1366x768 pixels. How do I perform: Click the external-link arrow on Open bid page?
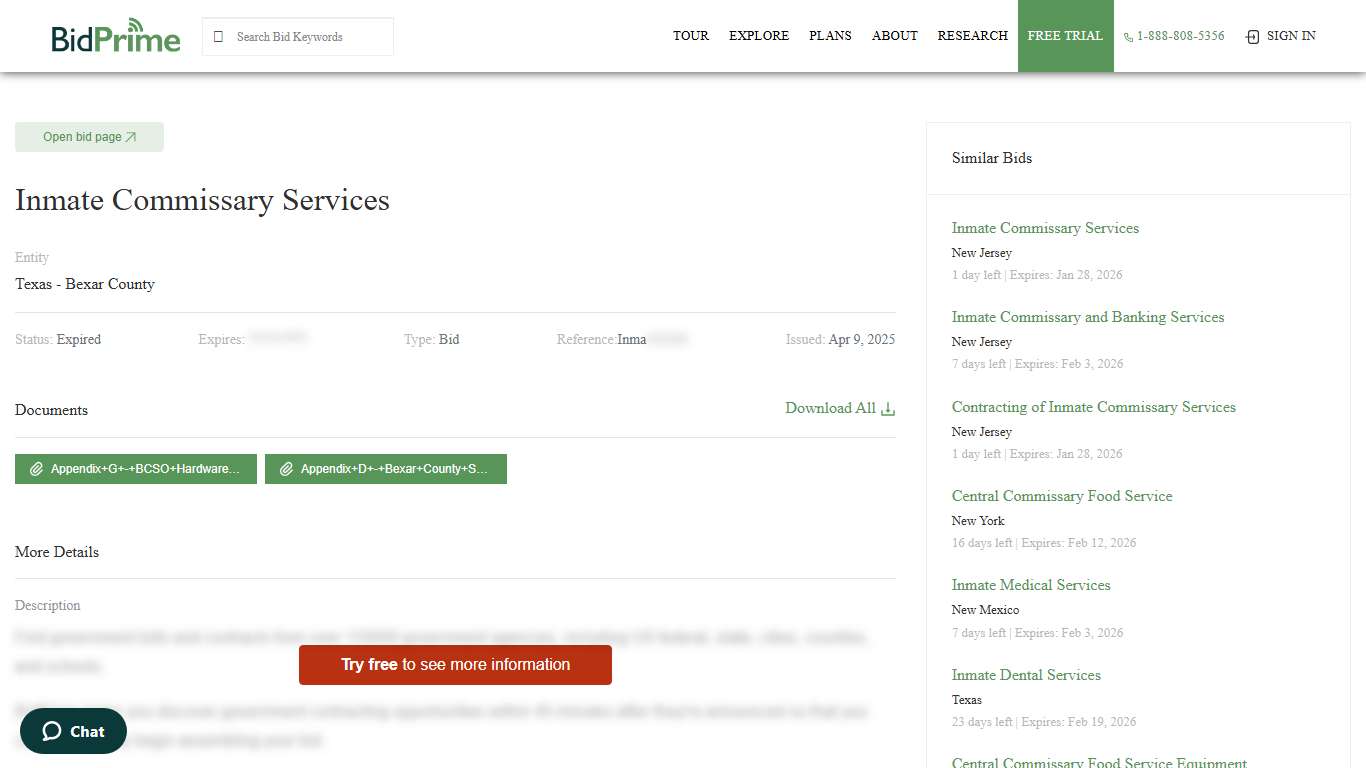point(131,136)
